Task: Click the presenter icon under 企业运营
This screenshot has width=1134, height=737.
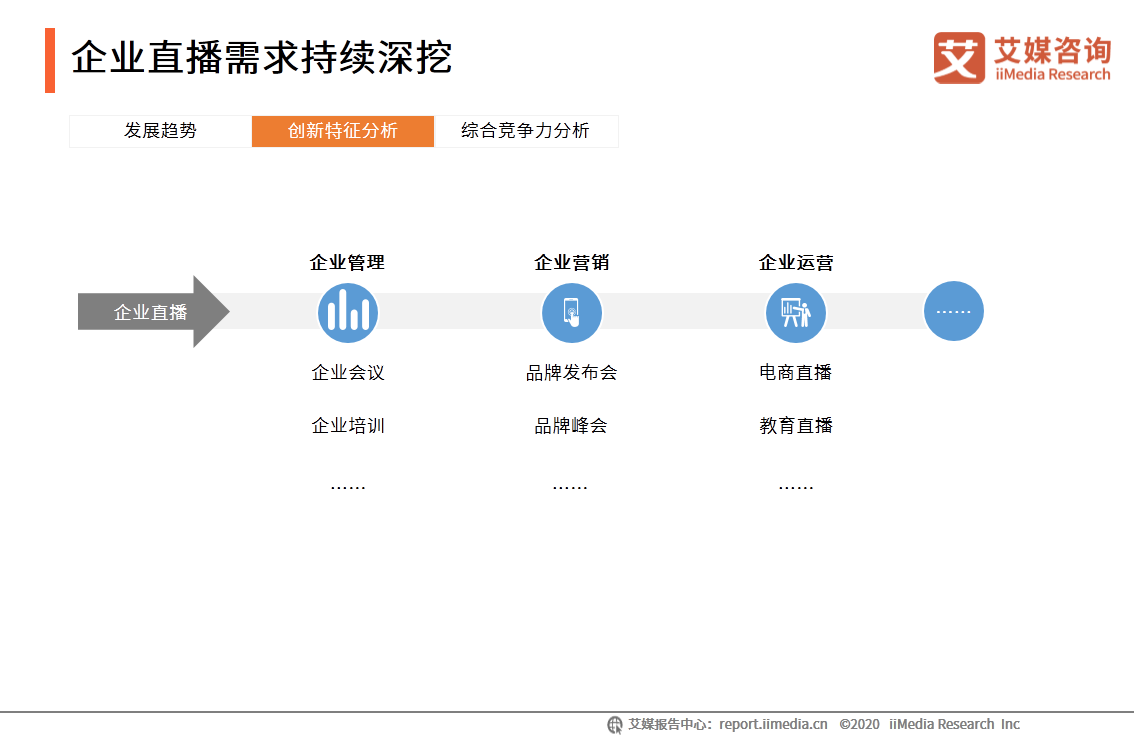Action: tap(795, 312)
